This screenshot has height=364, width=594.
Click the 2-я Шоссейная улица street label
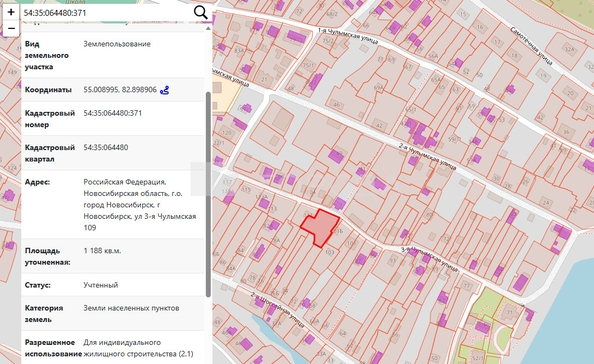pos(277,310)
